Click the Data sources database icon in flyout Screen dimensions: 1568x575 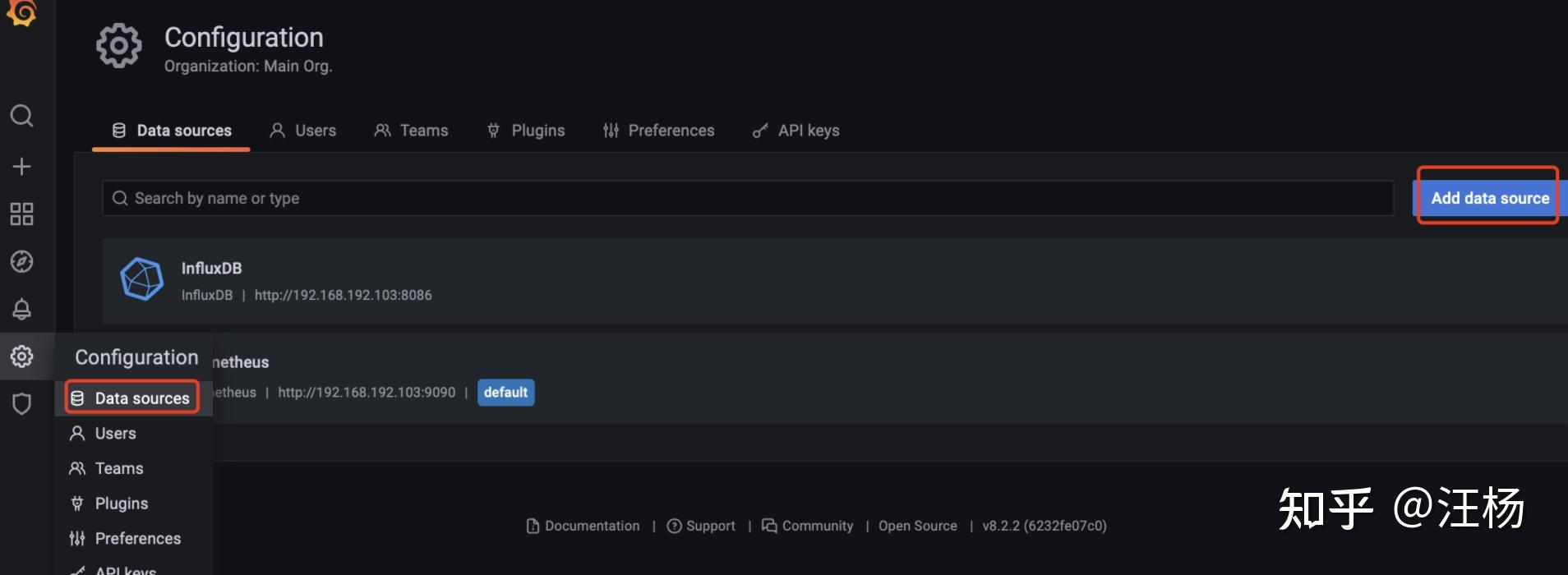click(77, 398)
